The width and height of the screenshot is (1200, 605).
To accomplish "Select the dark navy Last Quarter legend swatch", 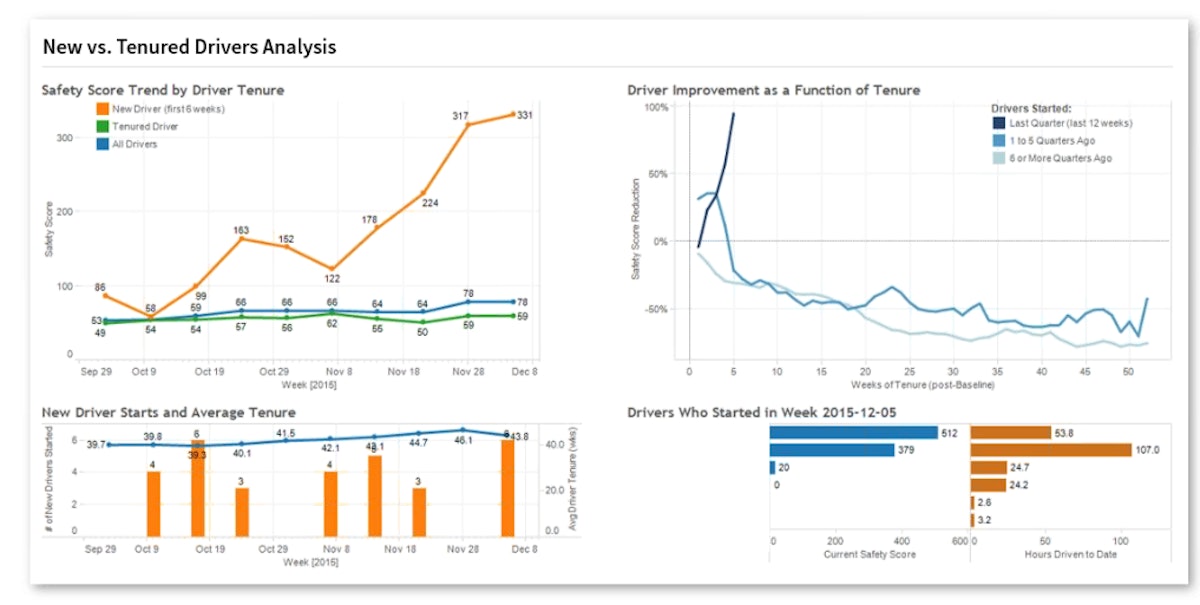I will click(999, 123).
